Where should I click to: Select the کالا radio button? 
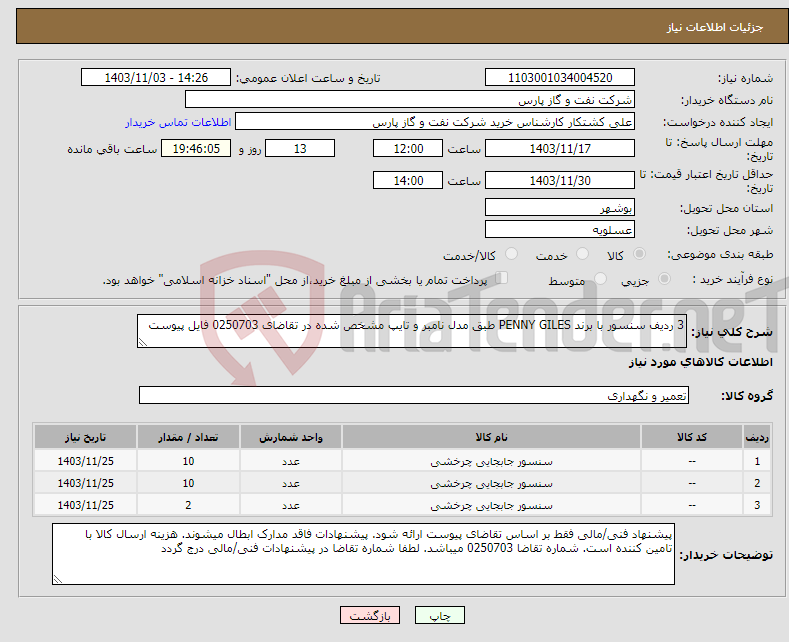[640, 255]
